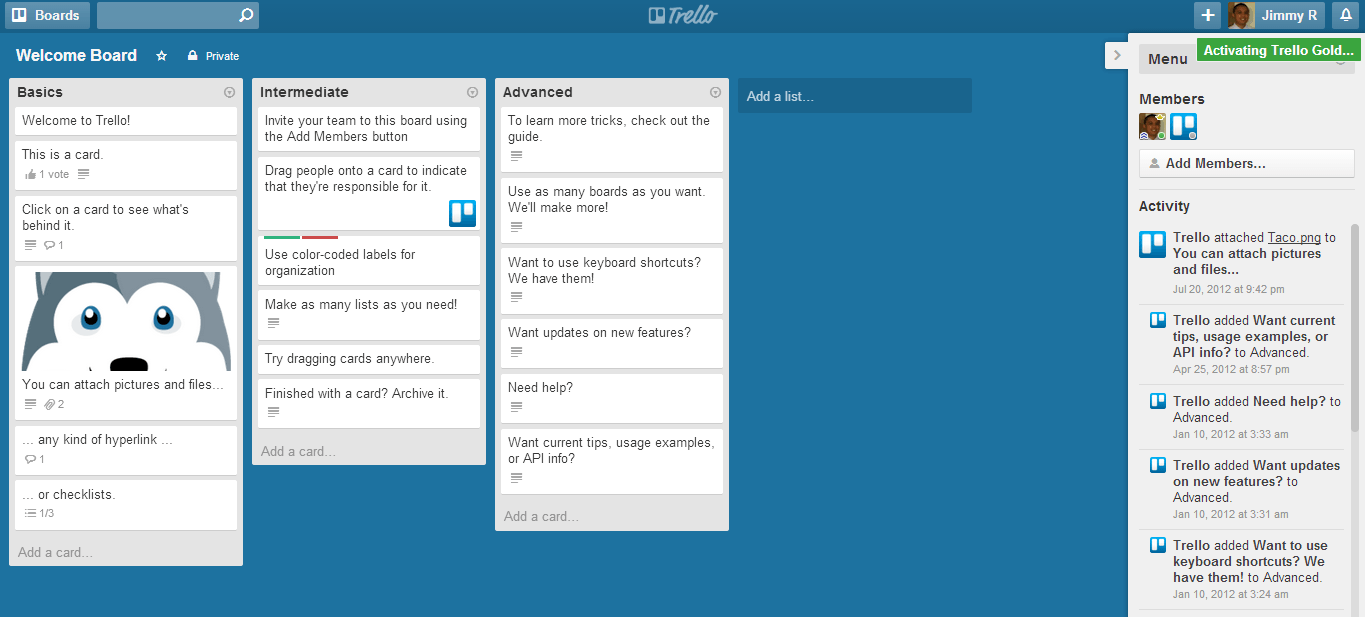Click the plus create button
This screenshot has height=617, width=1365.
coord(1208,15)
